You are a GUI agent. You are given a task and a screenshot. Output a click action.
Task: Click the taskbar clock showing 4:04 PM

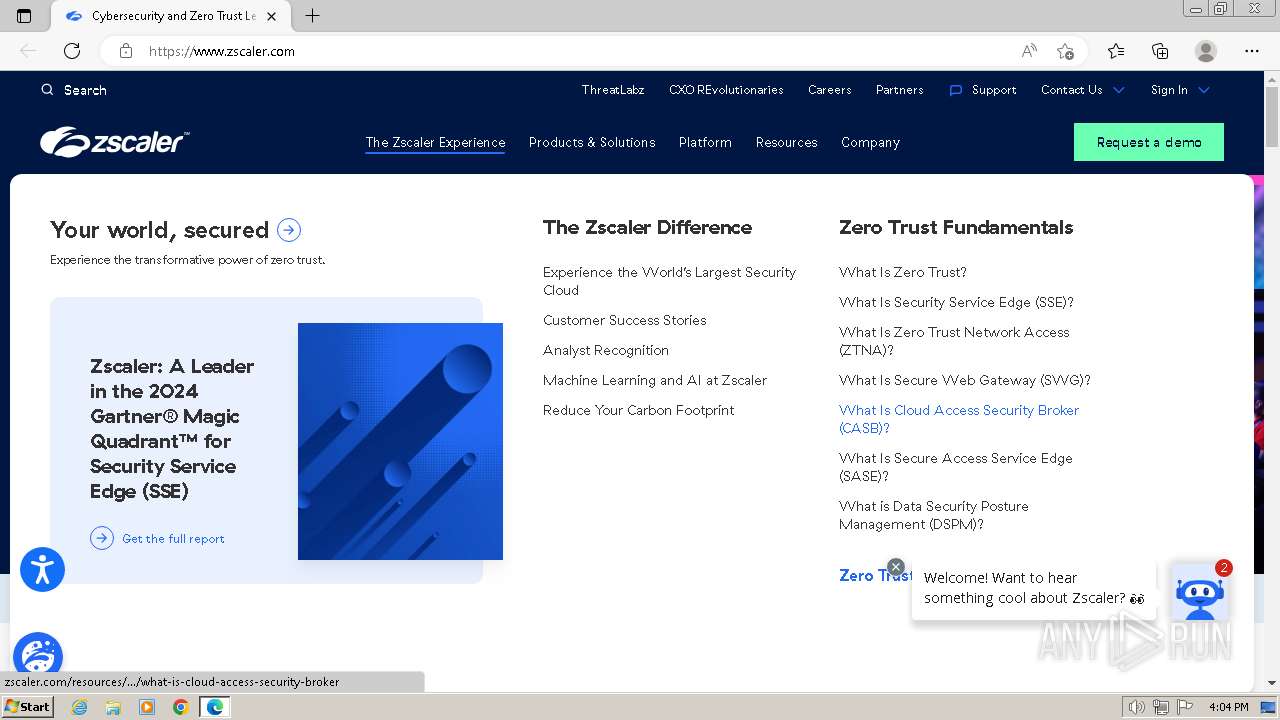[1228, 707]
